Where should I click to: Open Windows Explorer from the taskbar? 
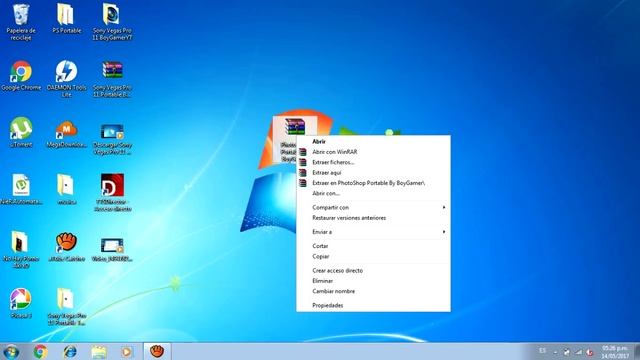click(99, 351)
